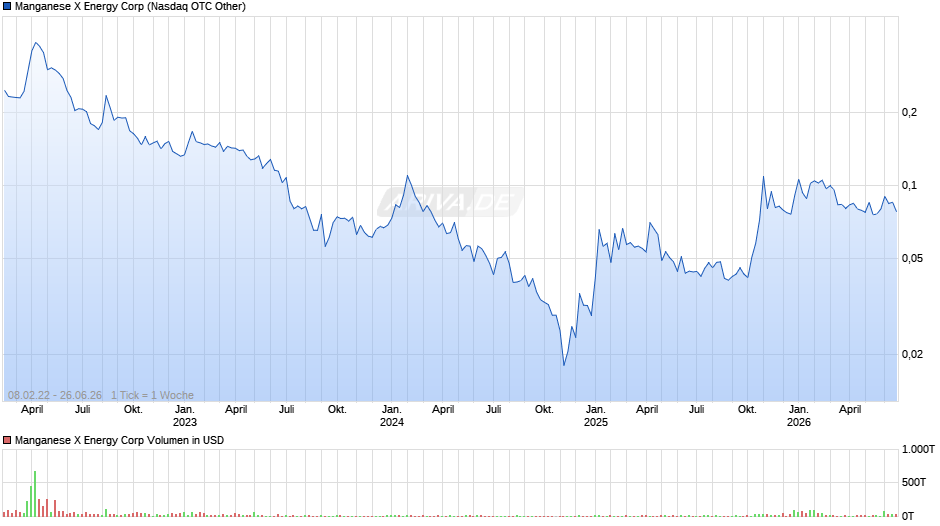The height and width of the screenshot is (526, 940).
Task: Click the chart title 'Manganese X Energy Corp (Nasdaq OTC Other)'
Action: coord(130,7)
